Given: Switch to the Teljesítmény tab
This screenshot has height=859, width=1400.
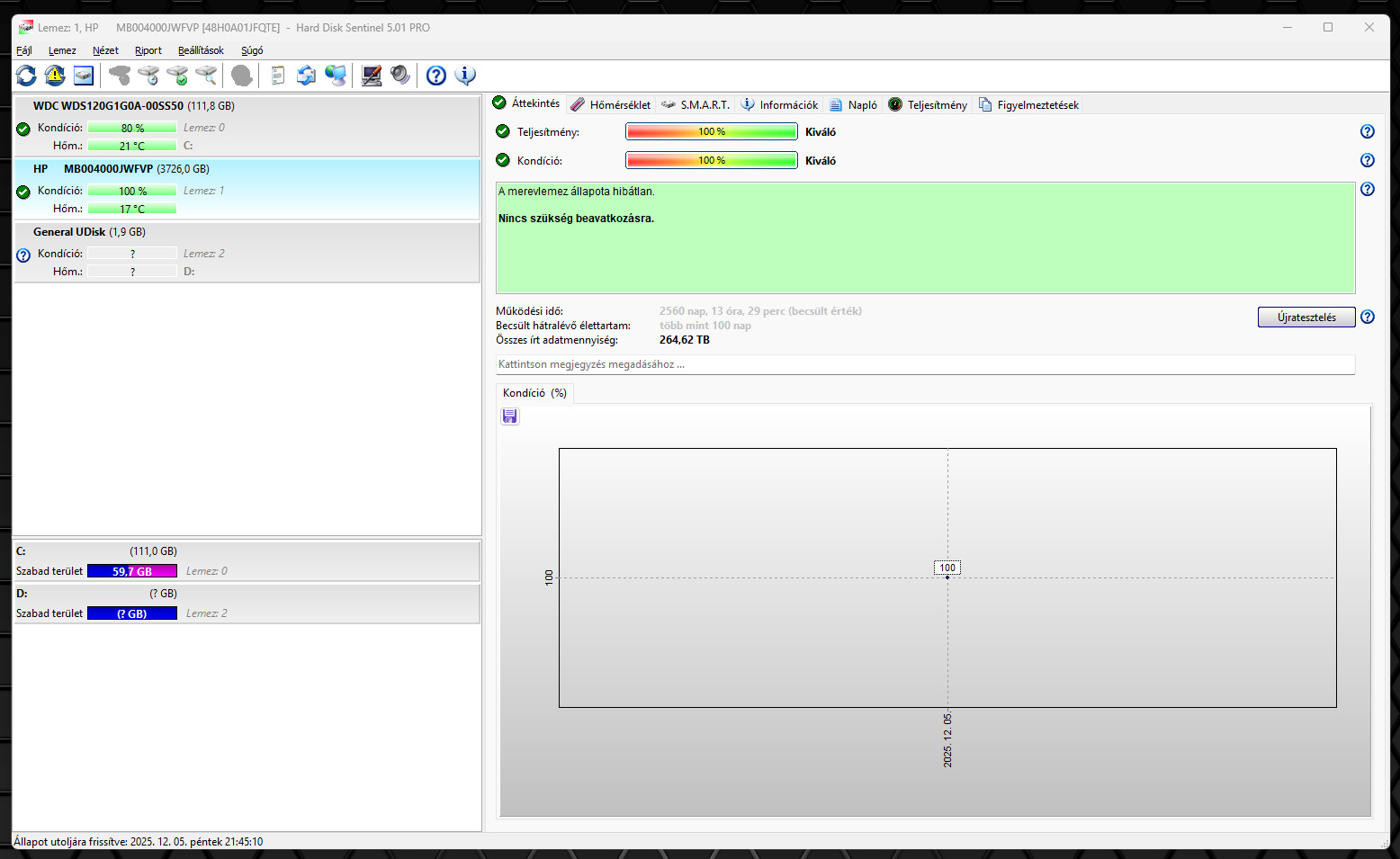Looking at the screenshot, I should tap(928, 104).
